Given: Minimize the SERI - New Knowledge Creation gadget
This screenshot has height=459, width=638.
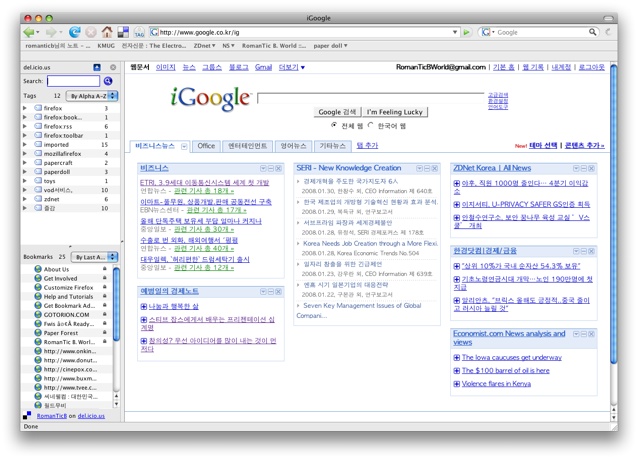Looking at the screenshot, I should click(x=427, y=168).
